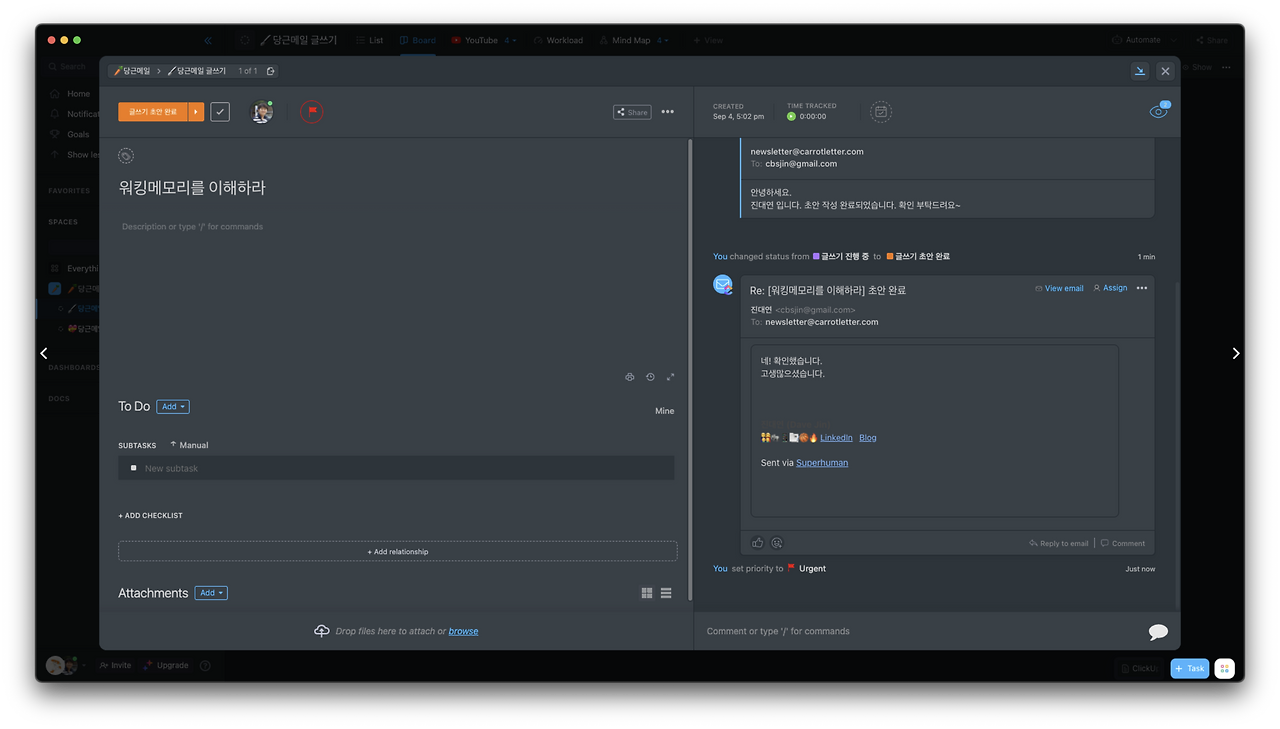The image size is (1280, 729).
Task: Click the add tags icon above title
Action: click(x=125, y=156)
